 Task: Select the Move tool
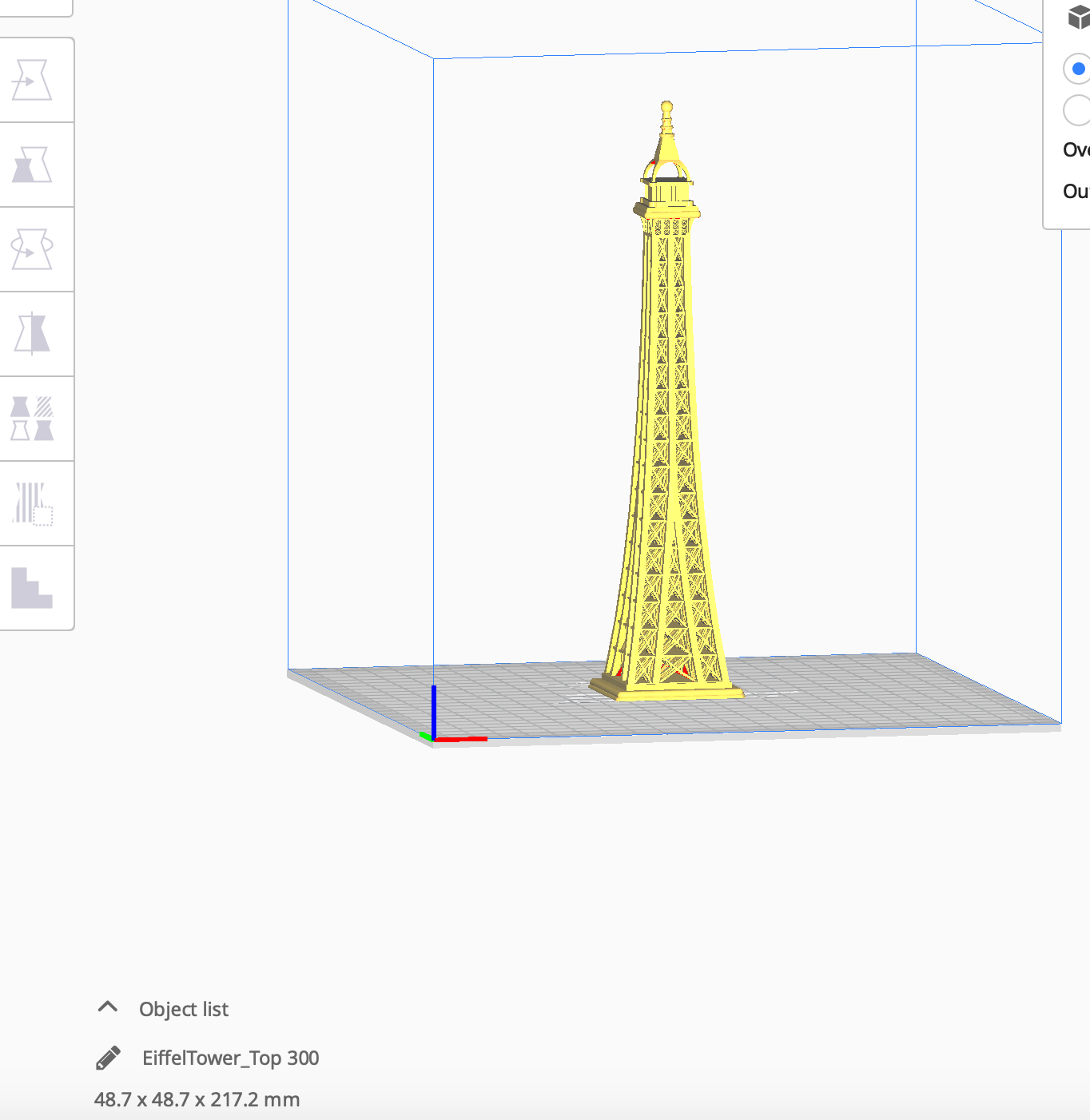click(32, 80)
